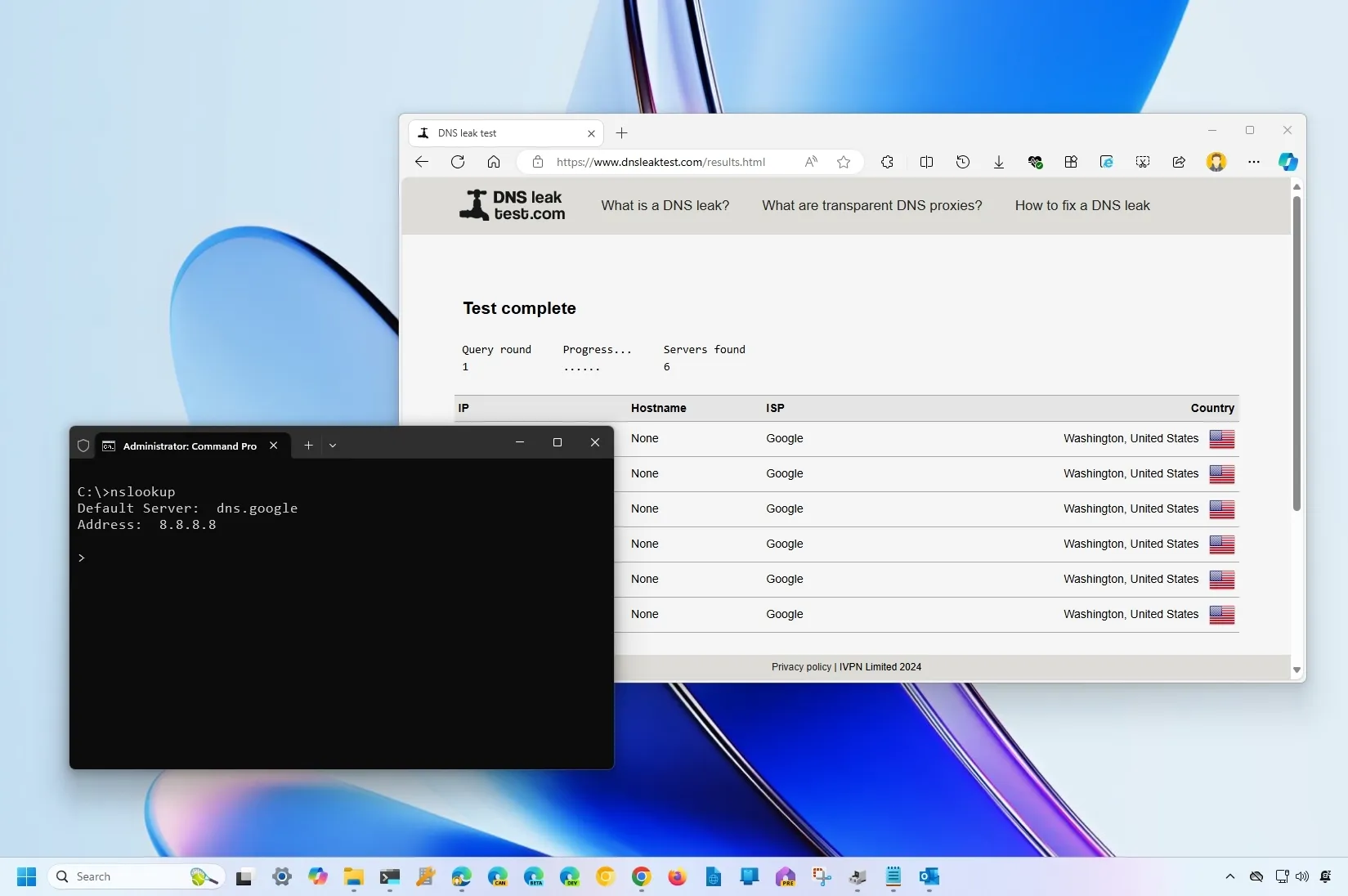Open Edge Settings and more menu
The width and height of the screenshot is (1348, 896).
click(1254, 162)
